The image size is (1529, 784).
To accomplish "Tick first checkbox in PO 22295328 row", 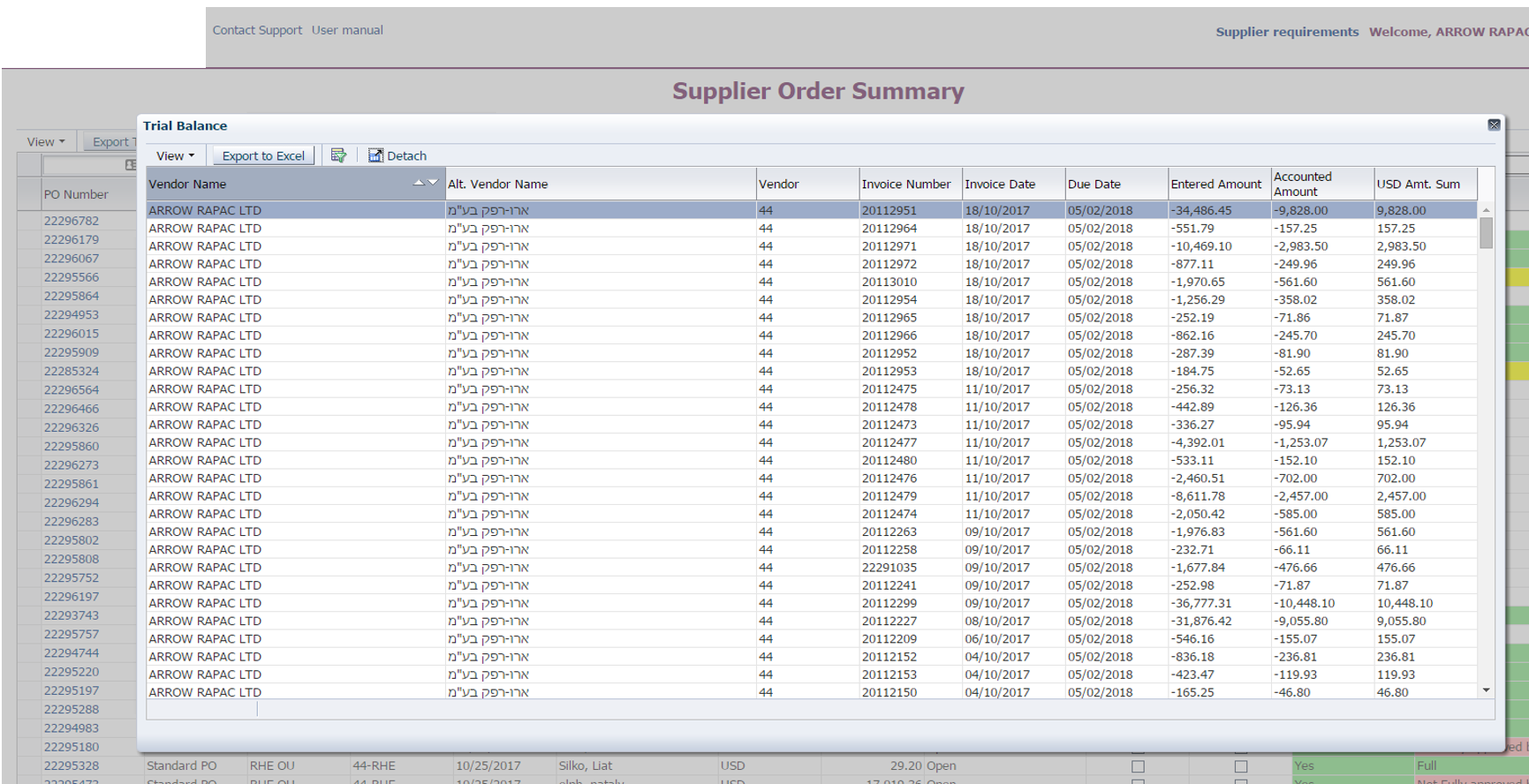I will click(1138, 766).
